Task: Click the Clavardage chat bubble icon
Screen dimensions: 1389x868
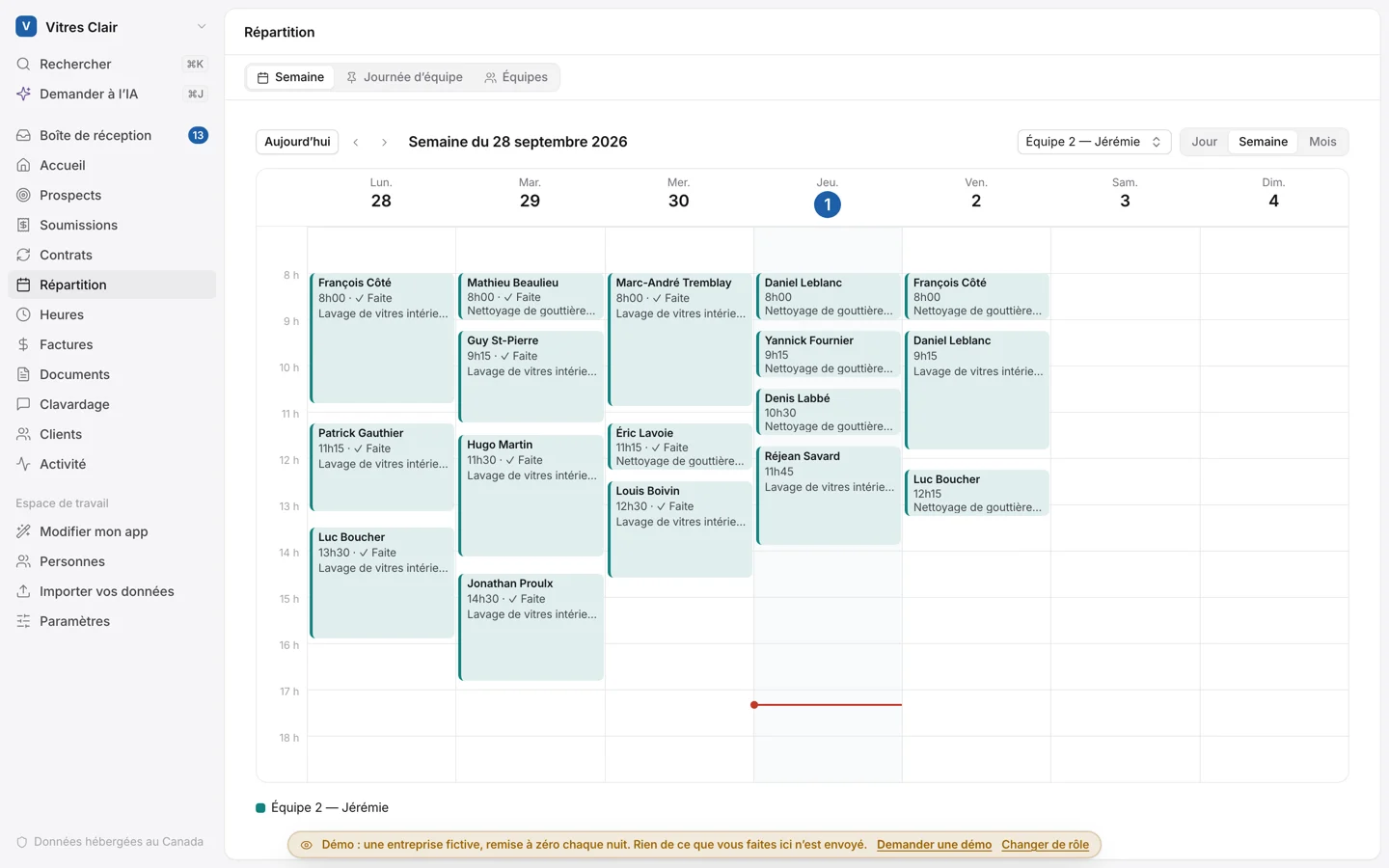Action: [x=23, y=404]
